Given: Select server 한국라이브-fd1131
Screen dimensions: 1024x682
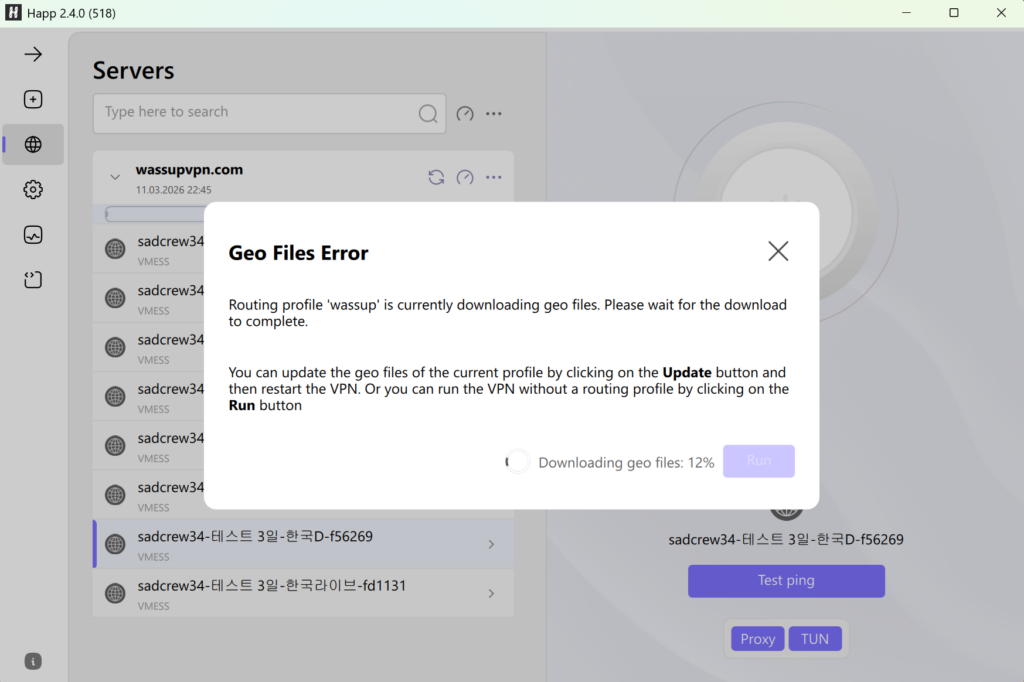Looking at the screenshot, I should pyautogui.click(x=290, y=593).
